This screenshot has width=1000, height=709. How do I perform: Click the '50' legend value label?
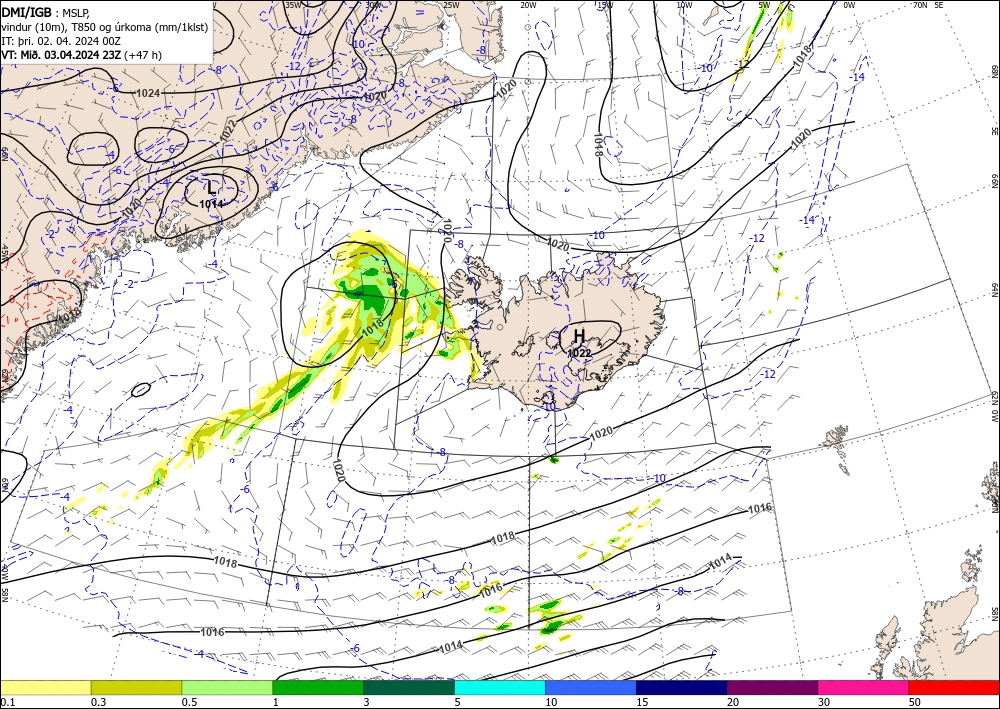coord(915,702)
